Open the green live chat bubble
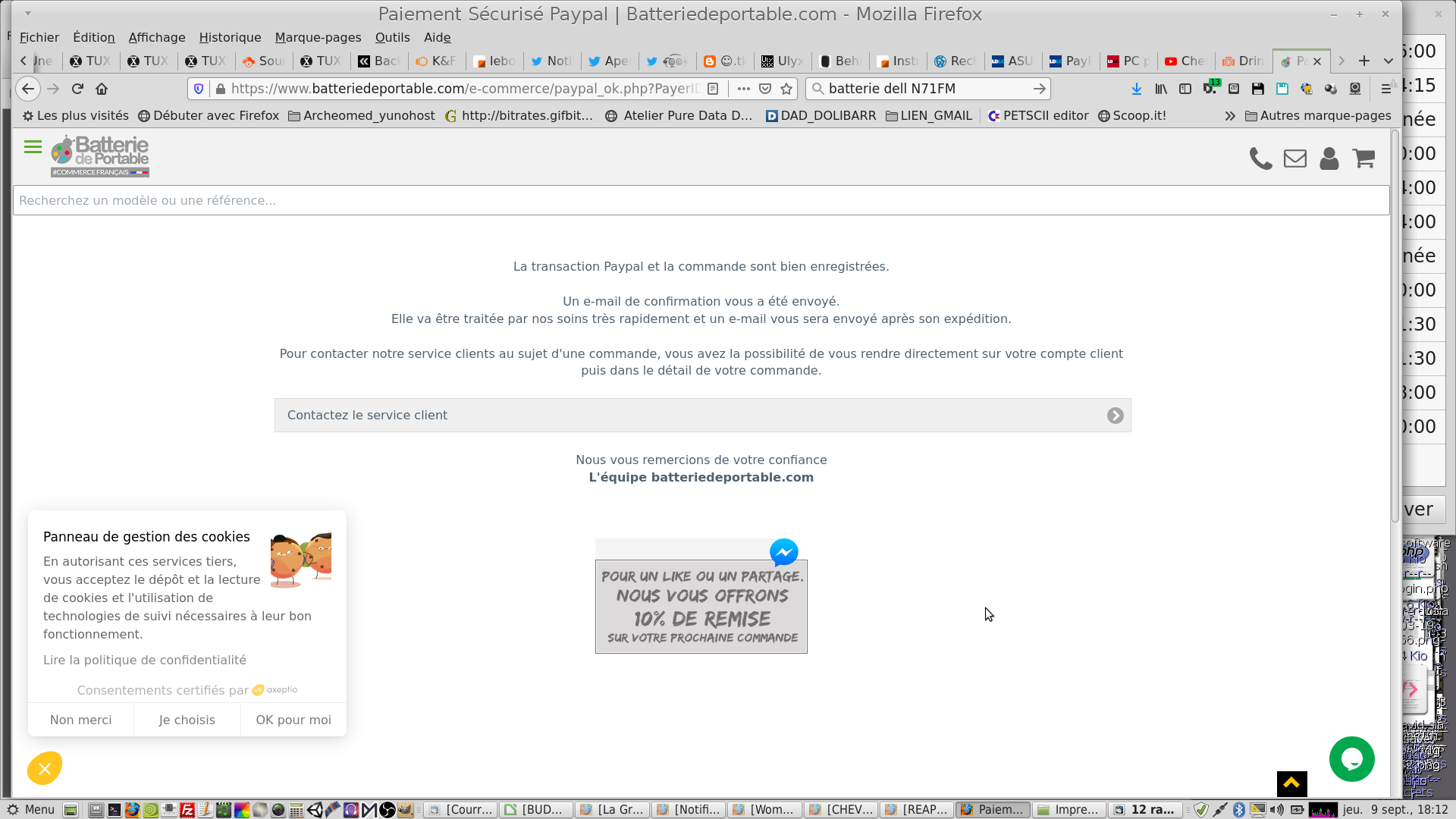The image size is (1456, 819). pyautogui.click(x=1351, y=758)
